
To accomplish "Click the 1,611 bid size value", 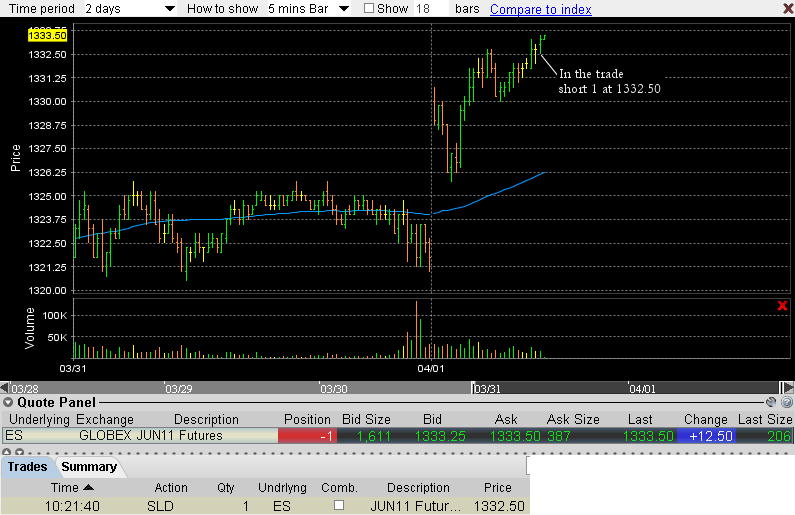I will [374, 436].
